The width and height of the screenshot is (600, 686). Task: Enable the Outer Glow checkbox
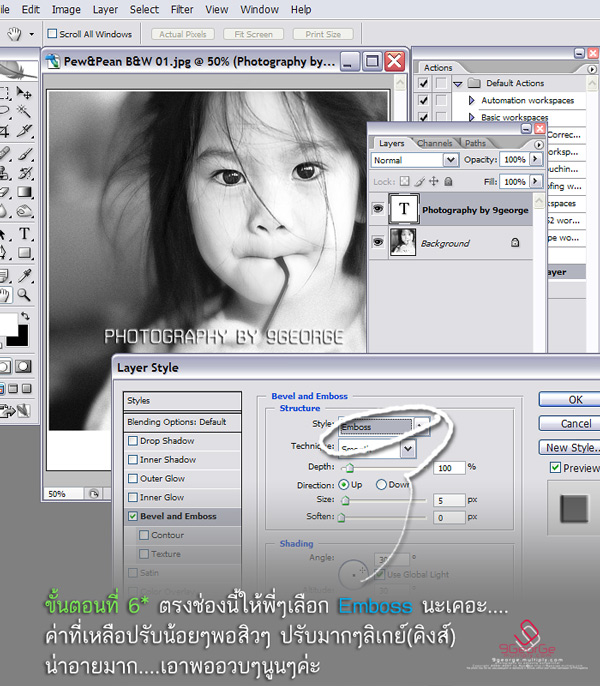click(x=133, y=478)
